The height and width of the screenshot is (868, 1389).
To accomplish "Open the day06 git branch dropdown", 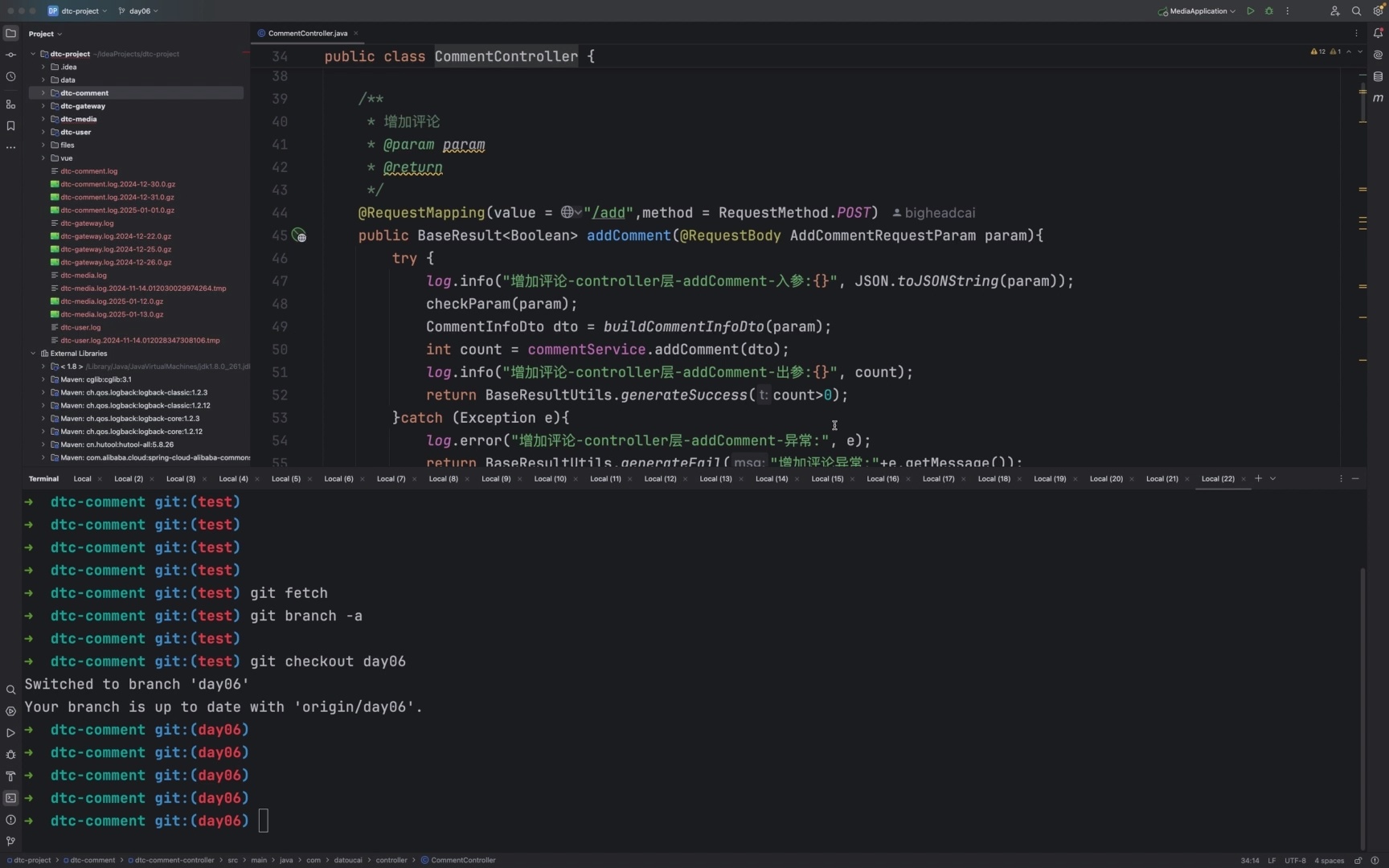I will [x=138, y=11].
